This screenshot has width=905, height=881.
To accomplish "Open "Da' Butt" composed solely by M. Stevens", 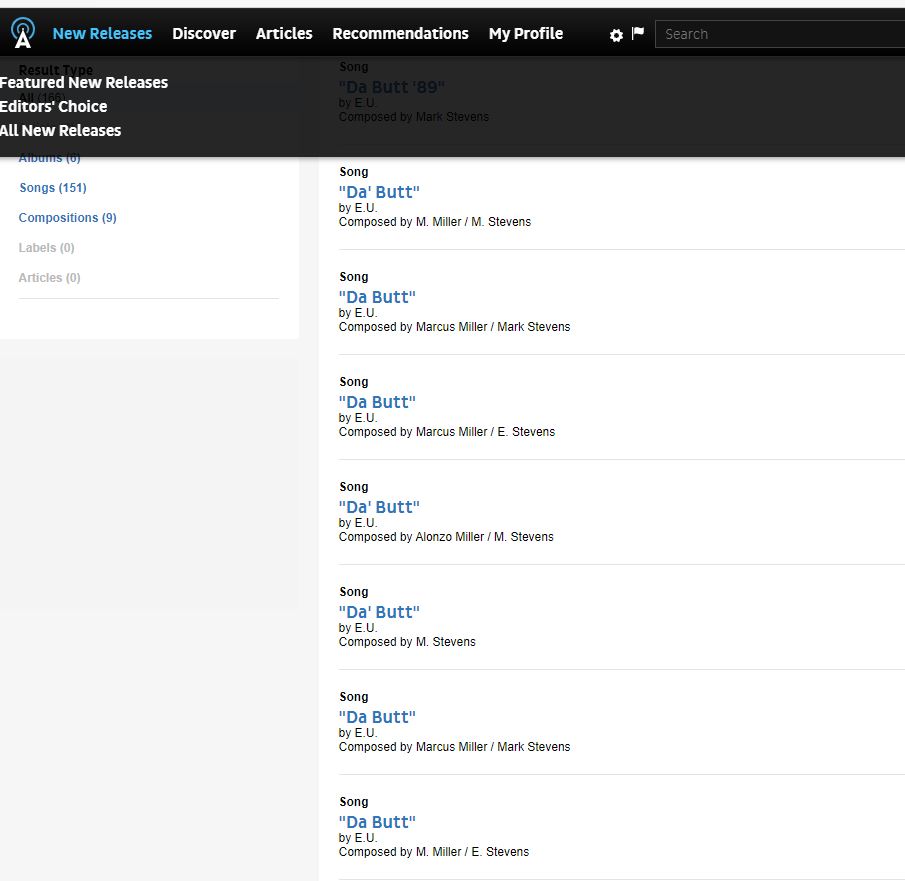I will tap(379, 612).
